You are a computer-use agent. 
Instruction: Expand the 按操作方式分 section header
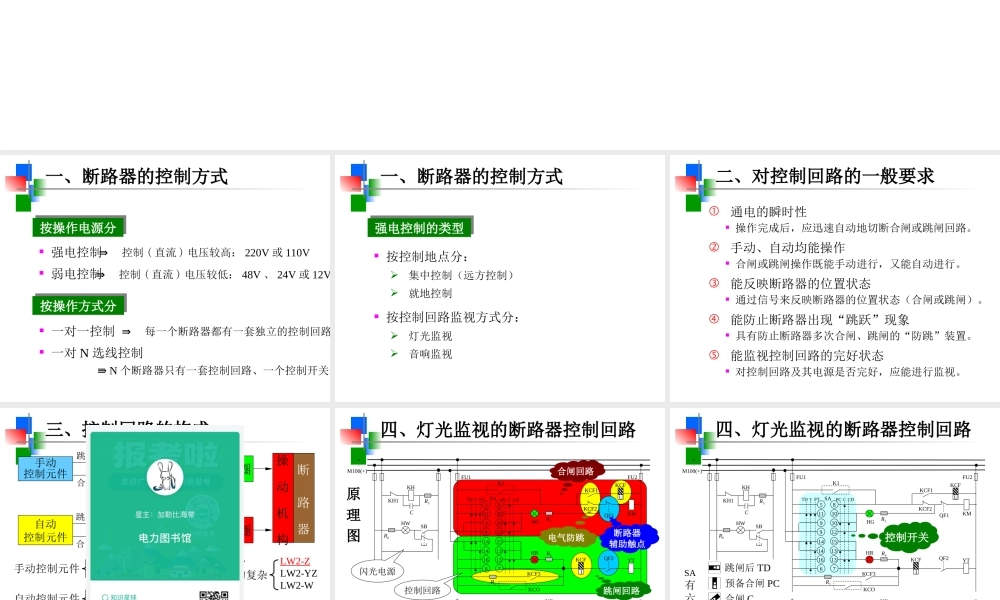pos(78,306)
